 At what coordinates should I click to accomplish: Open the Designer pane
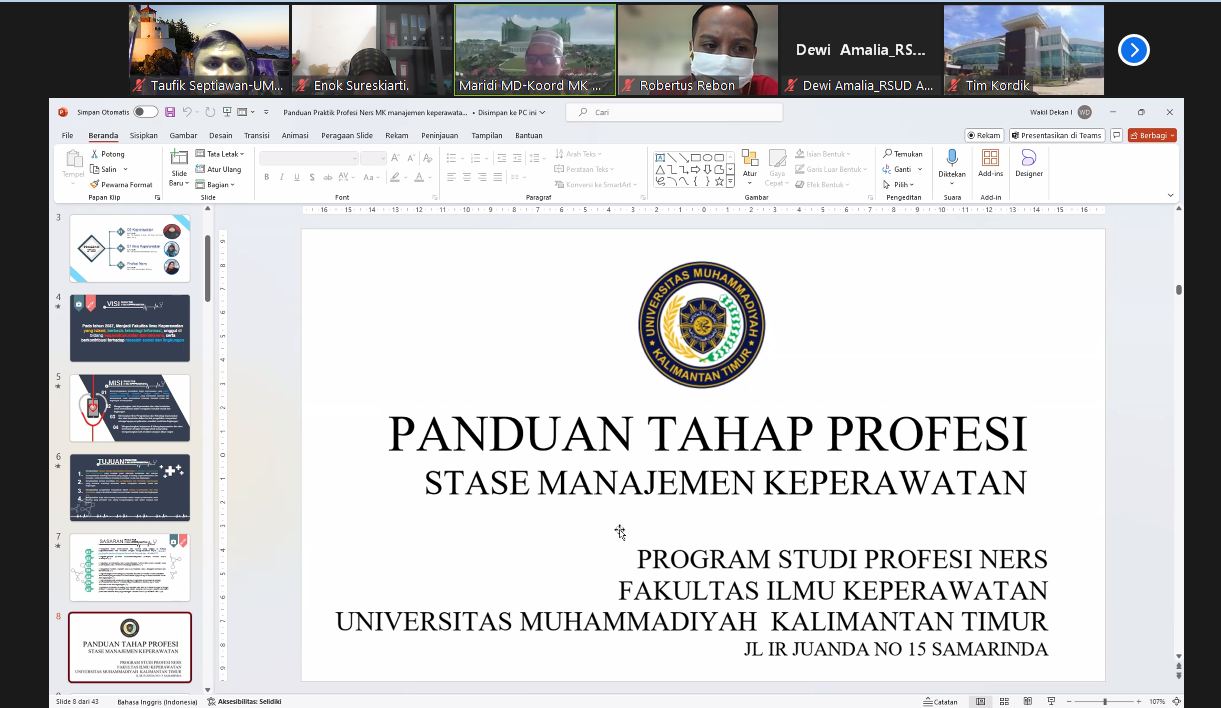pyautogui.click(x=1028, y=158)
